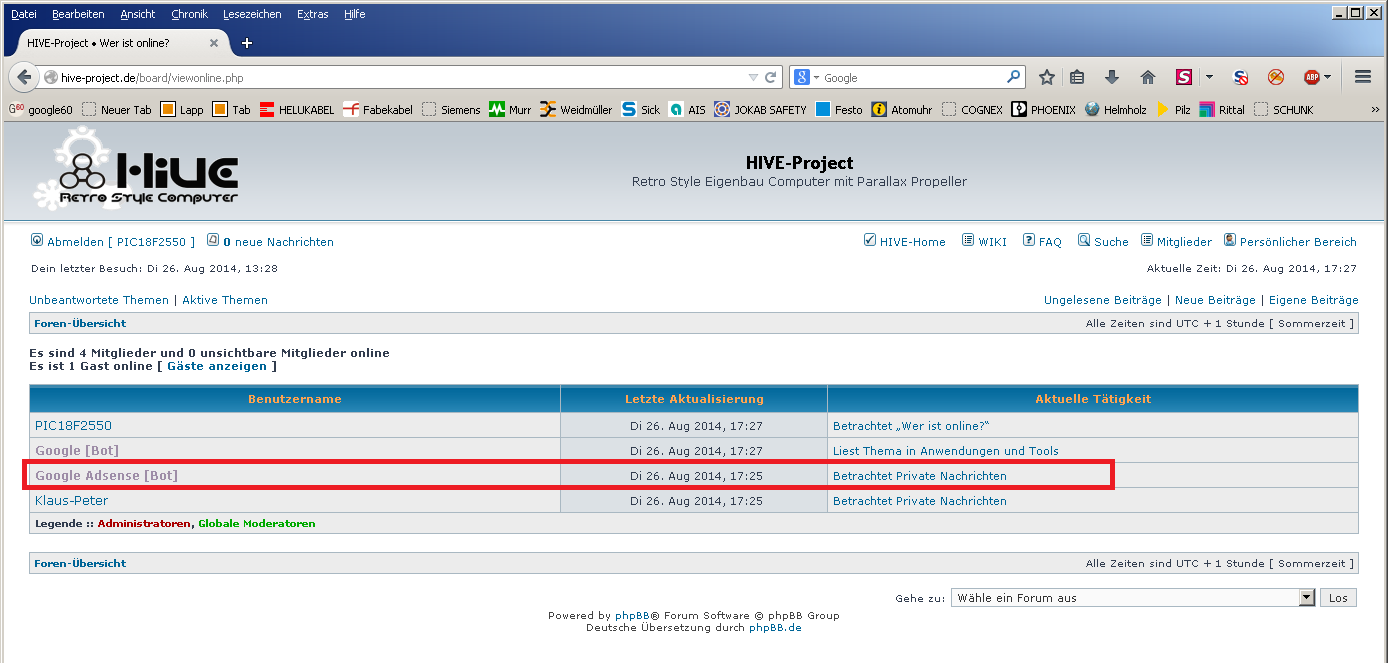Expand the 'Wähle ein Forum aus' dropdown
Viewport: 1388px width, 663px height.
1306,598
